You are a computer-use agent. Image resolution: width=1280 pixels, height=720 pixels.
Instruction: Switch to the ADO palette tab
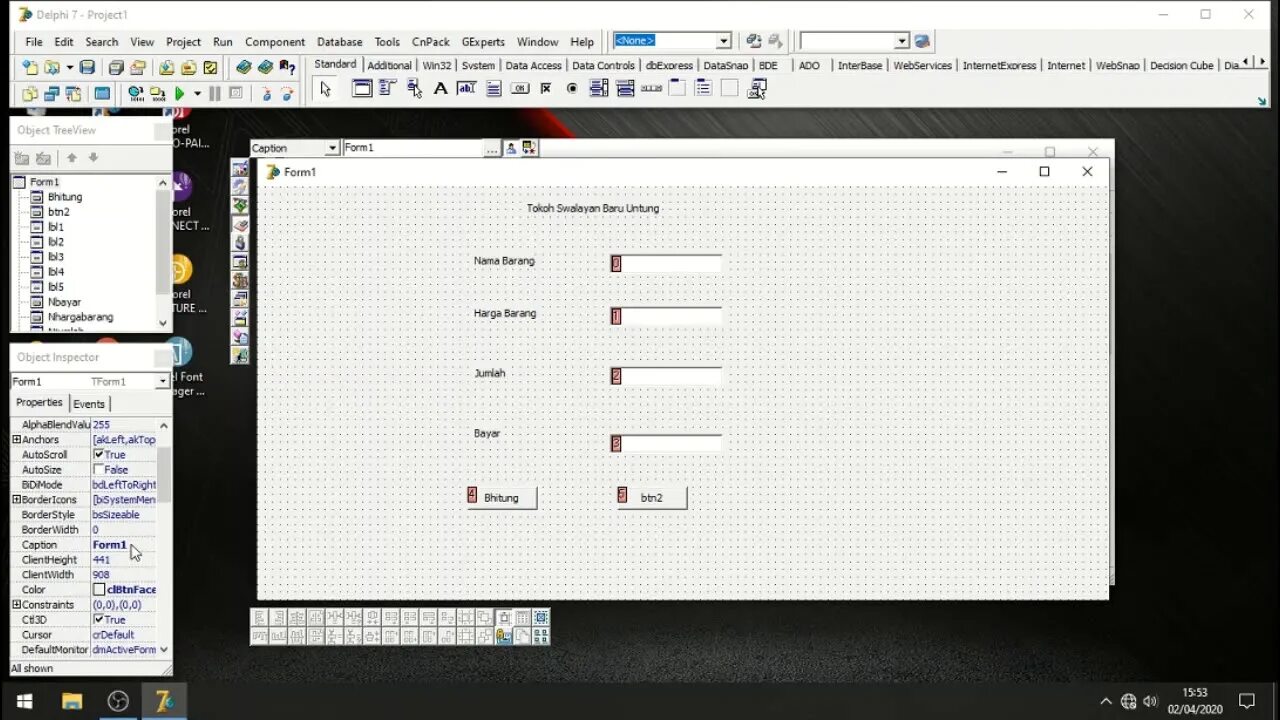point(809,65)
